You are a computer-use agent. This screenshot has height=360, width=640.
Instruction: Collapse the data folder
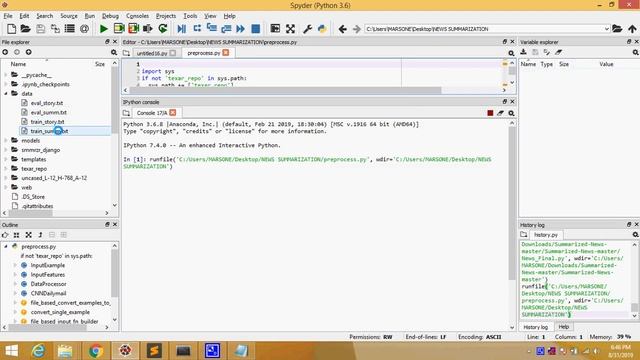point(6,93)
